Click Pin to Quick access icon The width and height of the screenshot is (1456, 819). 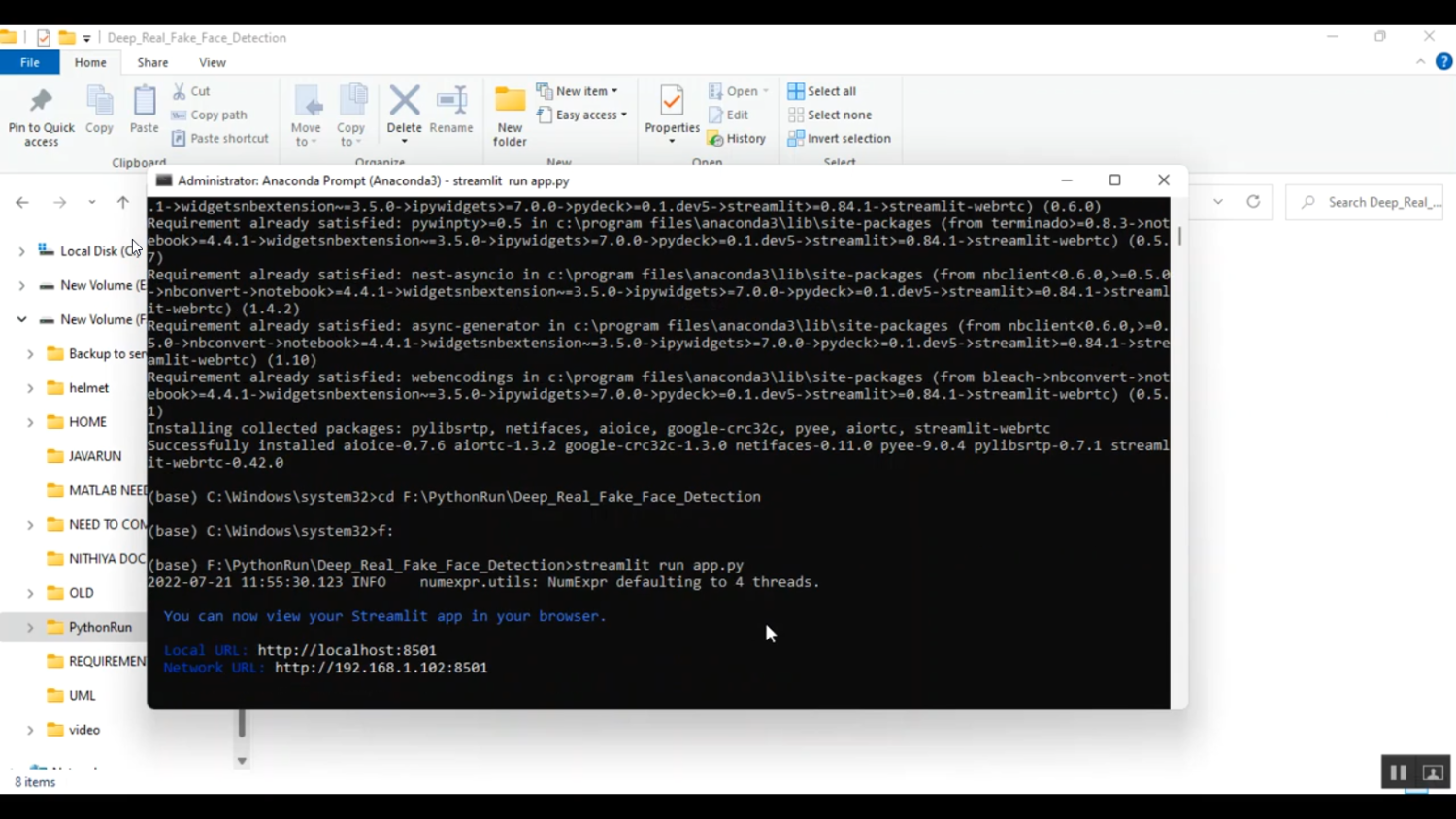(x=41, y=100)
